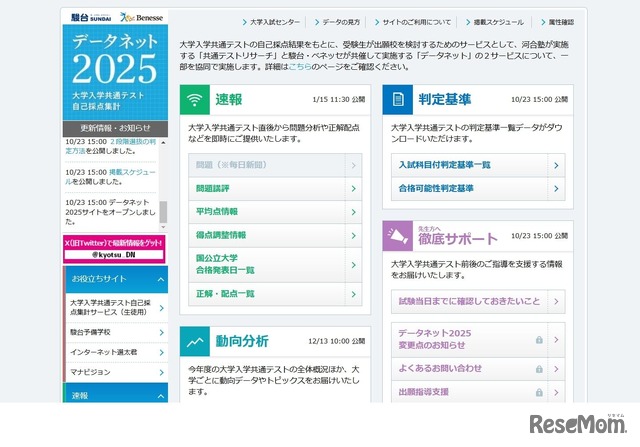Click the chart line icon beside 動向分析
Image resolution: width=640 pixels, height=447 pixels.
195,341
